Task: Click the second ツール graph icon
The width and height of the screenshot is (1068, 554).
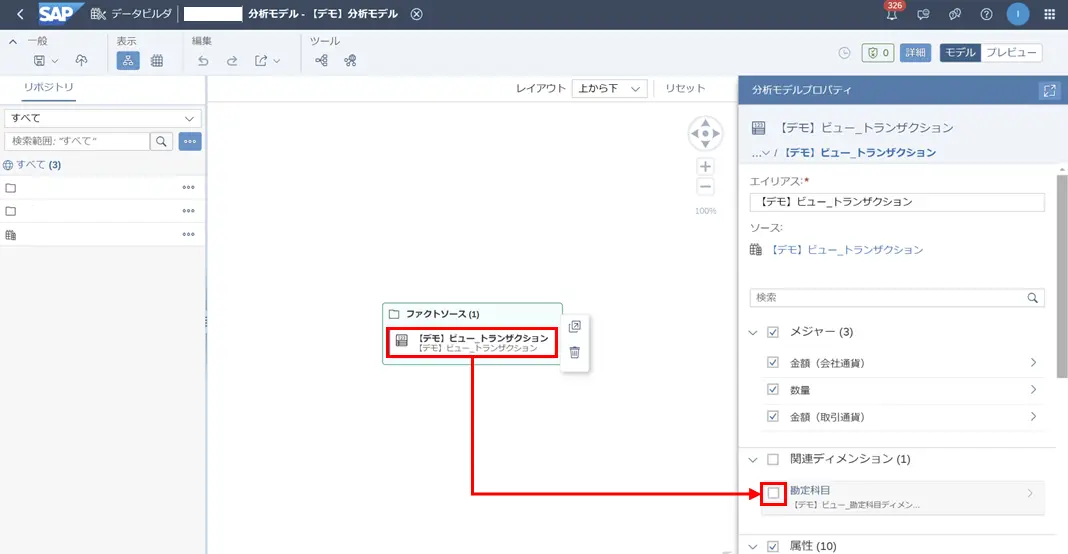Action: (350, 61)
